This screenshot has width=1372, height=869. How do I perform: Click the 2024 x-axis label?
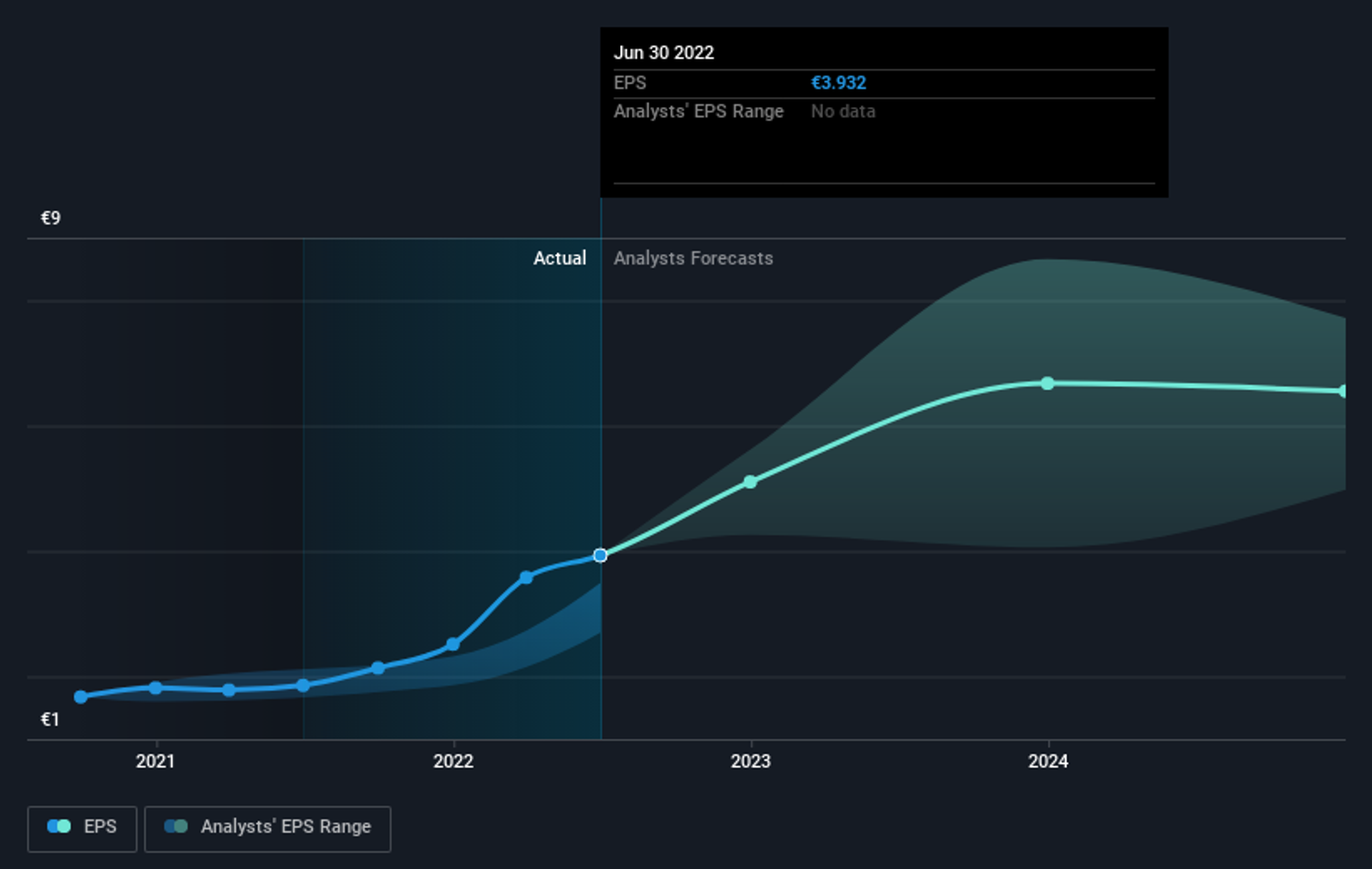point(1047,761)
